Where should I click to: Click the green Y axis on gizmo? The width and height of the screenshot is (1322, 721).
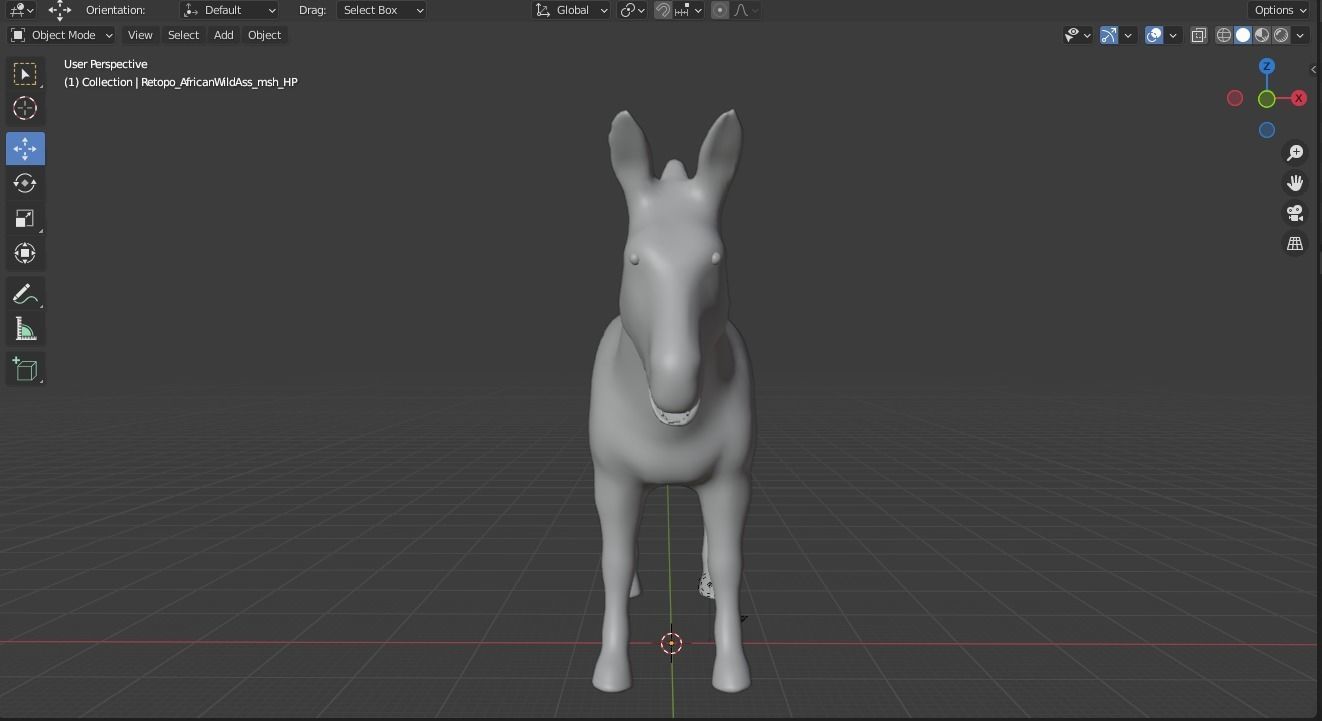[x=1267, y=99]
